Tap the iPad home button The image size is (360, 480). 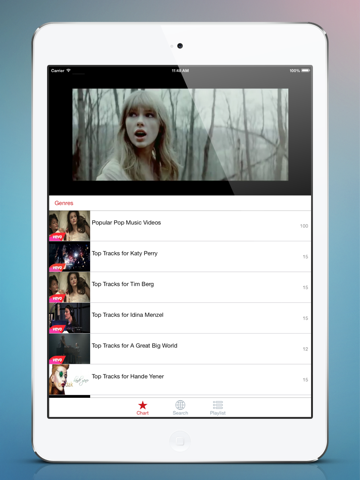(x=180, y=441)
